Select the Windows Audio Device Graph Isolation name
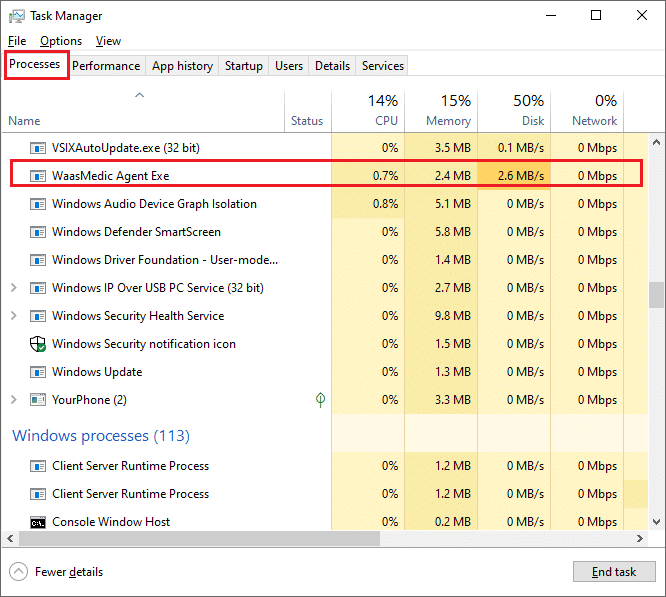 pos(154,204)
